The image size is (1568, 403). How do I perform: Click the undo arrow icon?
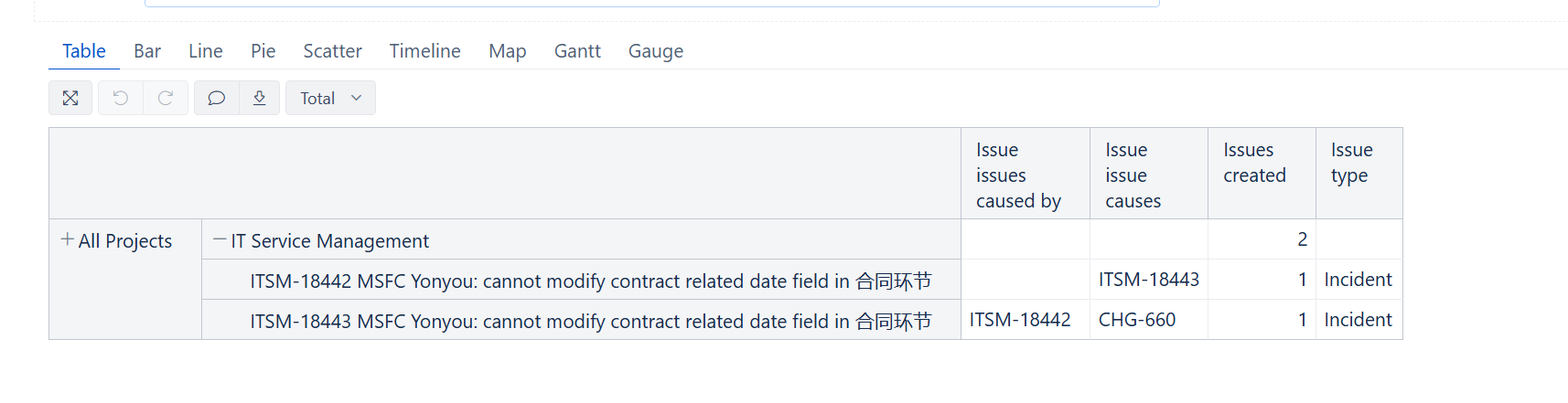[x=121, y=98]
